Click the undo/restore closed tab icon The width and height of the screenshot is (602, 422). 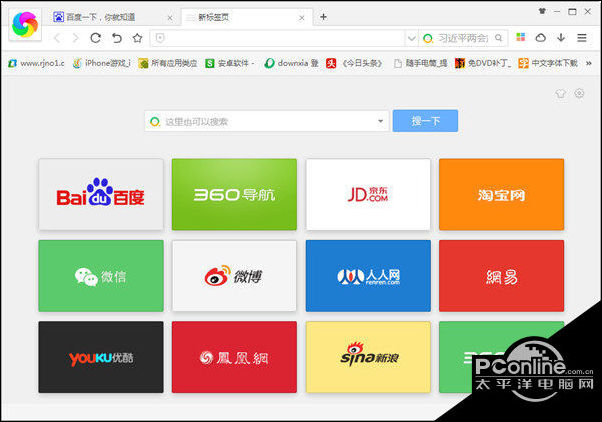(116, 38)
